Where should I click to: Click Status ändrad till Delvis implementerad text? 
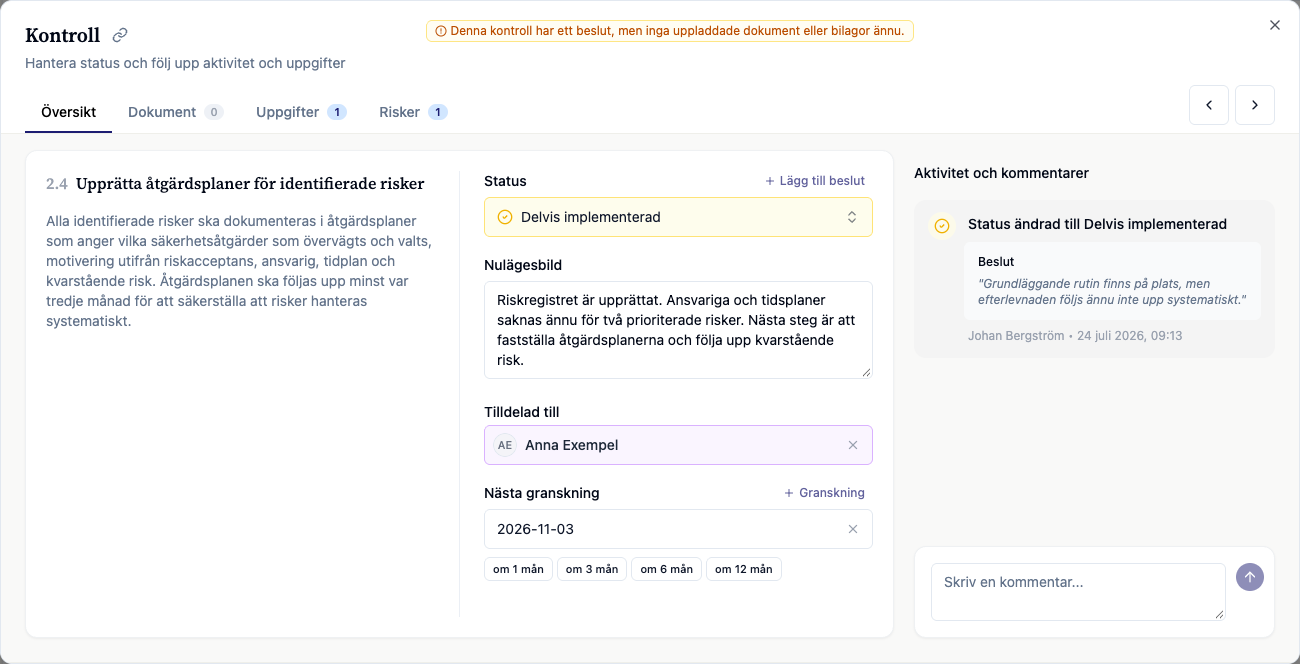[x=1097, y=224]
